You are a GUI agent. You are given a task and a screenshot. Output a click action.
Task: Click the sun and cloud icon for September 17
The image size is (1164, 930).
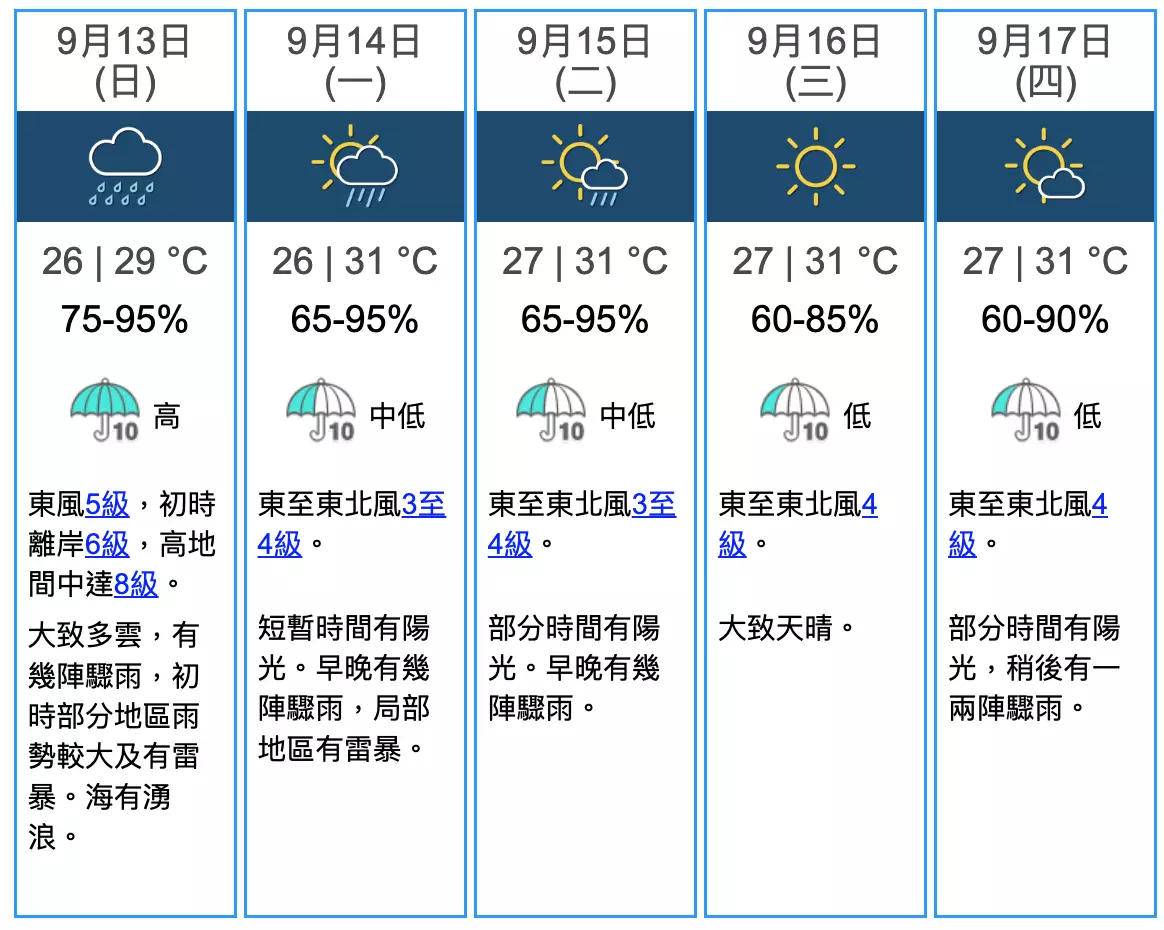[1044, 165]
